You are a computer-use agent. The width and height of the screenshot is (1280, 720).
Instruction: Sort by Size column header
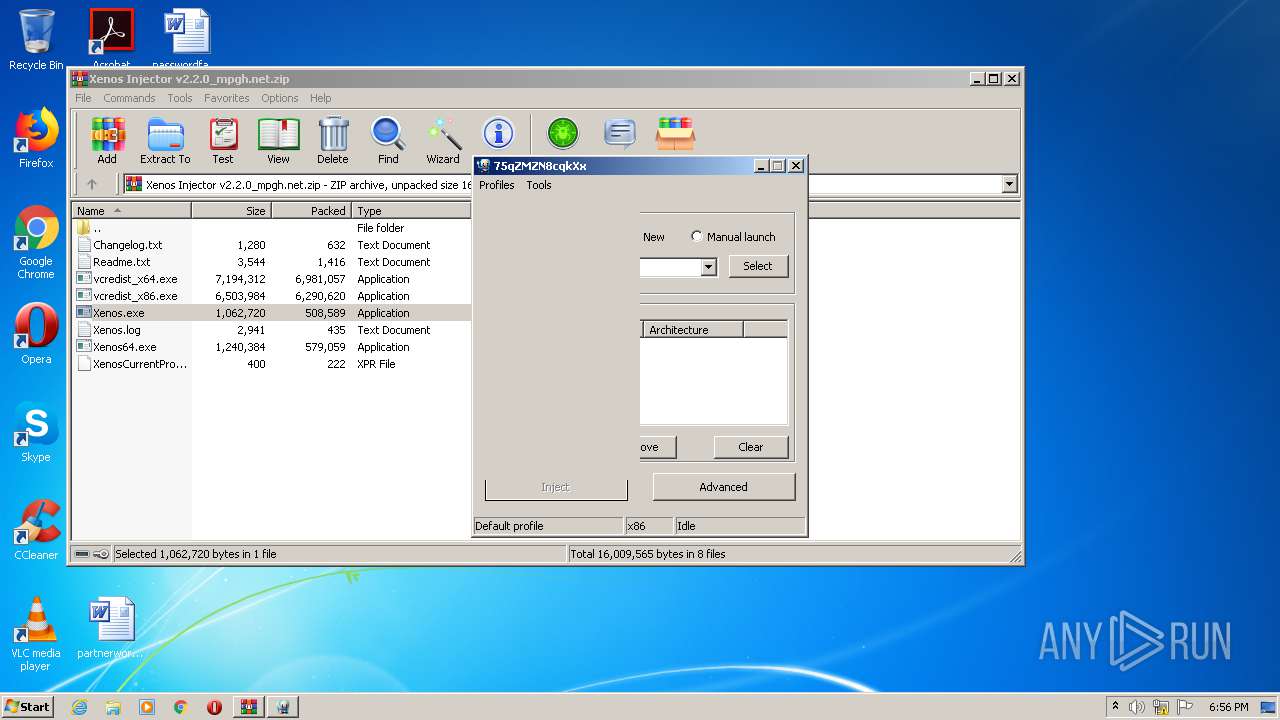pyautogui.click(x=232, y=211)
